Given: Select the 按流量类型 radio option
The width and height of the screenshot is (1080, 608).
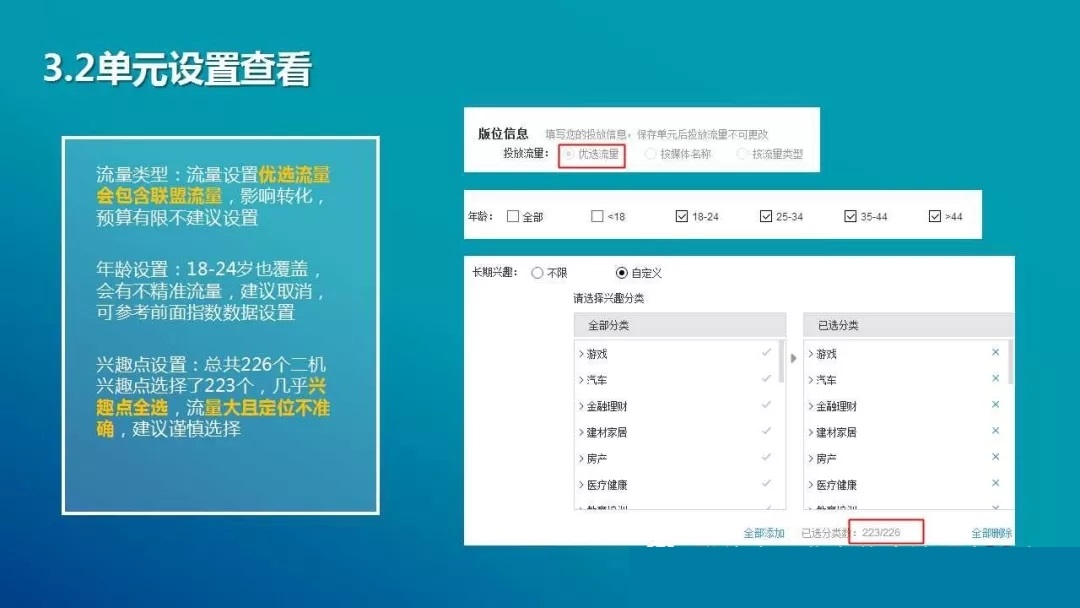Looking at the screenshot, I should click(x=742, y=154).
